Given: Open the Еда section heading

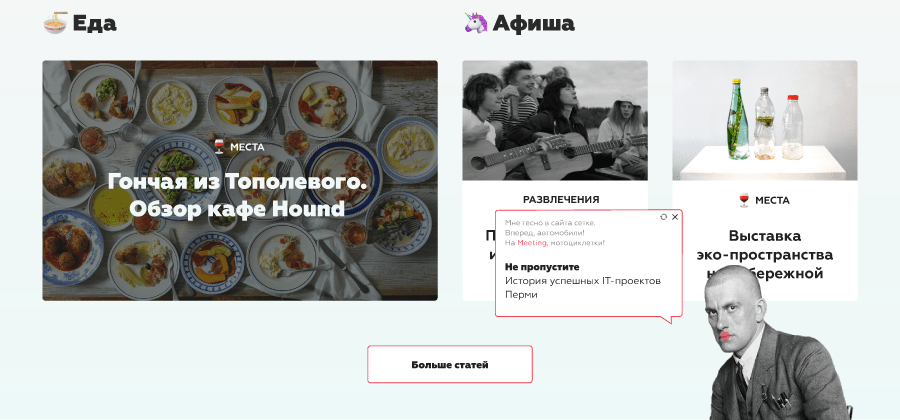Looking at the screenshot, I should point(94,24).
